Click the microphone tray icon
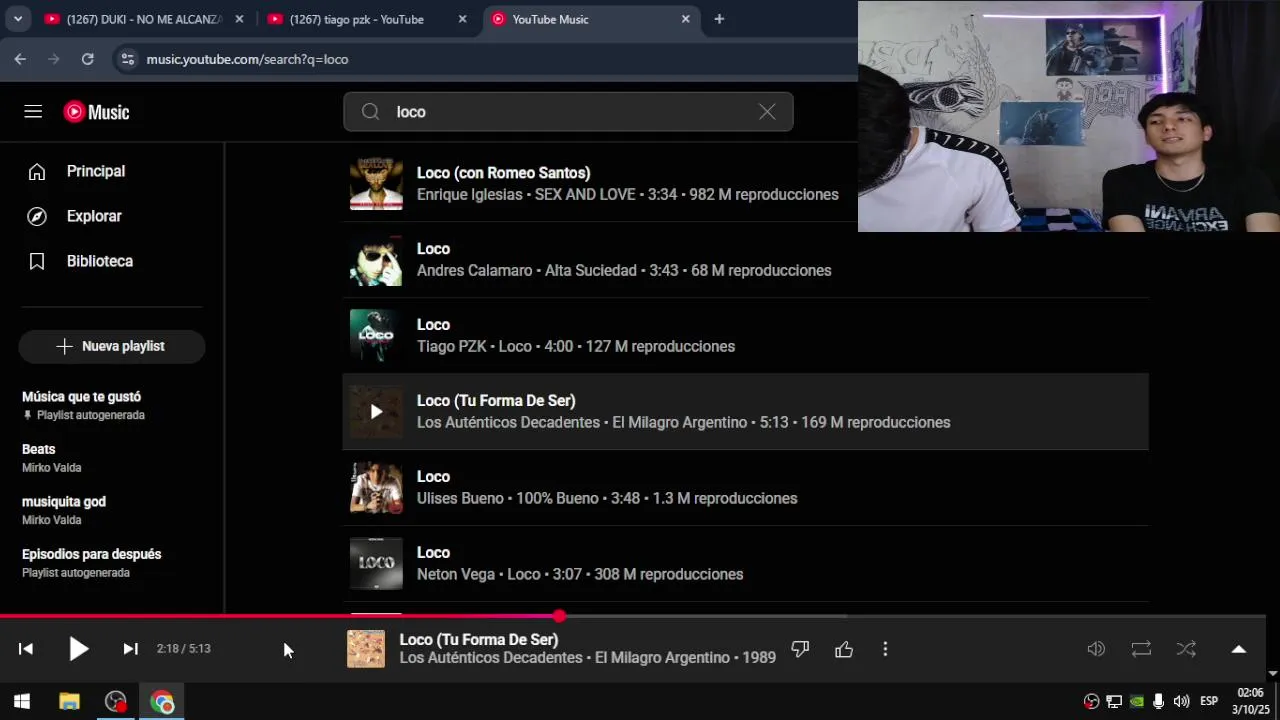The height and width of the screenshot is (720, 1280). point(1158,702)
